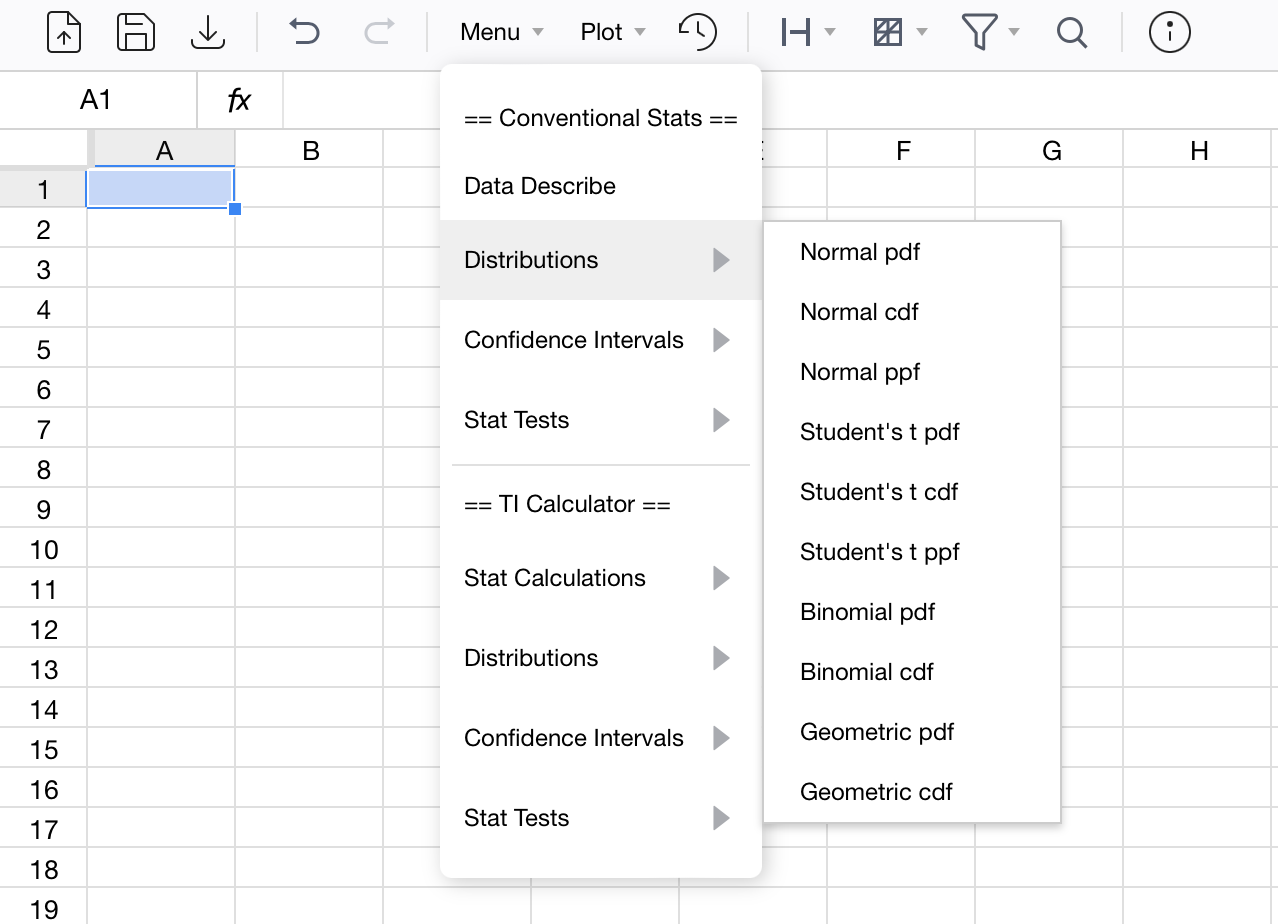Choose Student's t pdf
The image size is (1278, 924).
click(x=911, y=432)
